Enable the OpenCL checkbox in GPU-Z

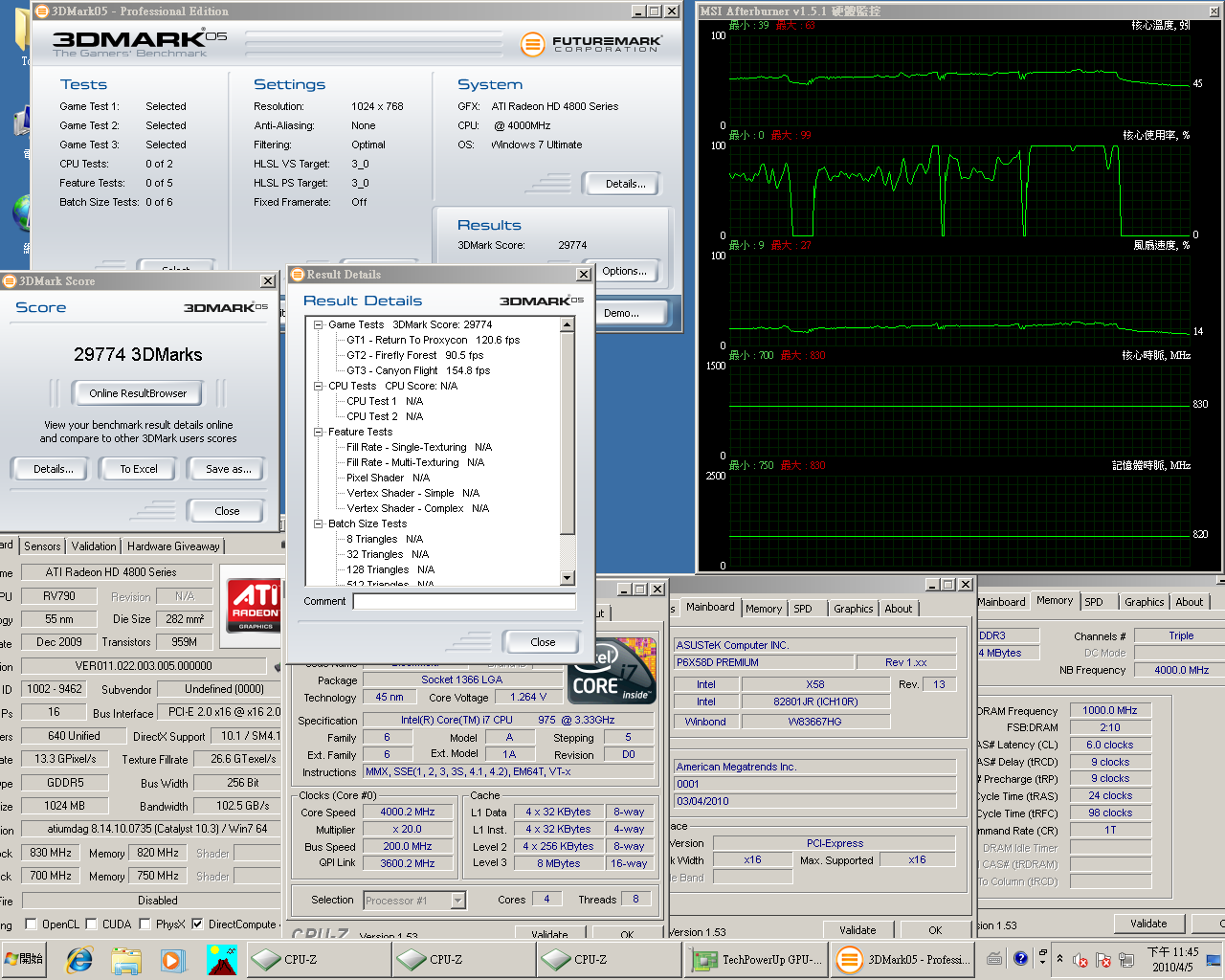pyautogui.click(x=31, y=924)
